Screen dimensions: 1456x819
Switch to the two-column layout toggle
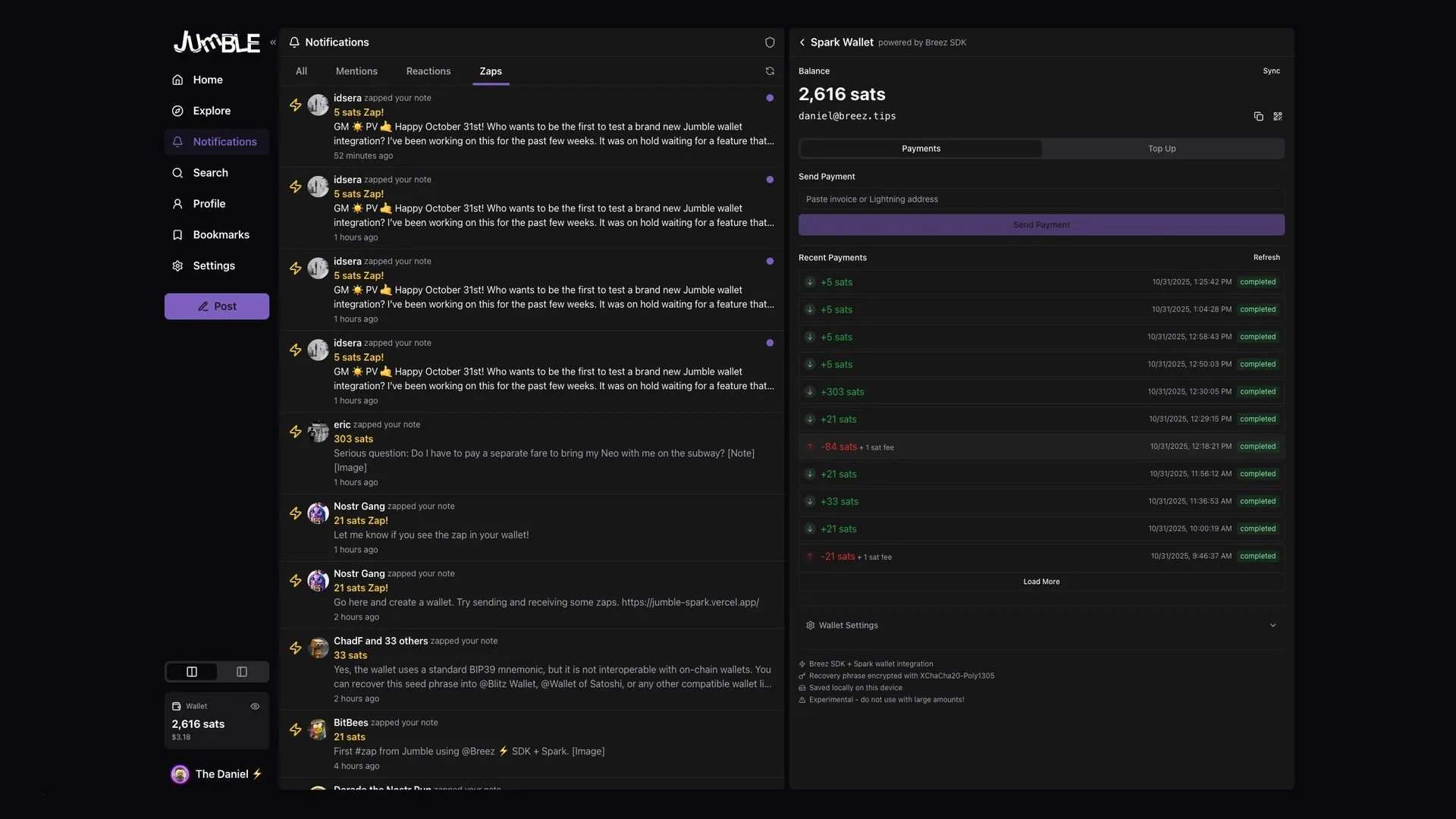point(192,672)
